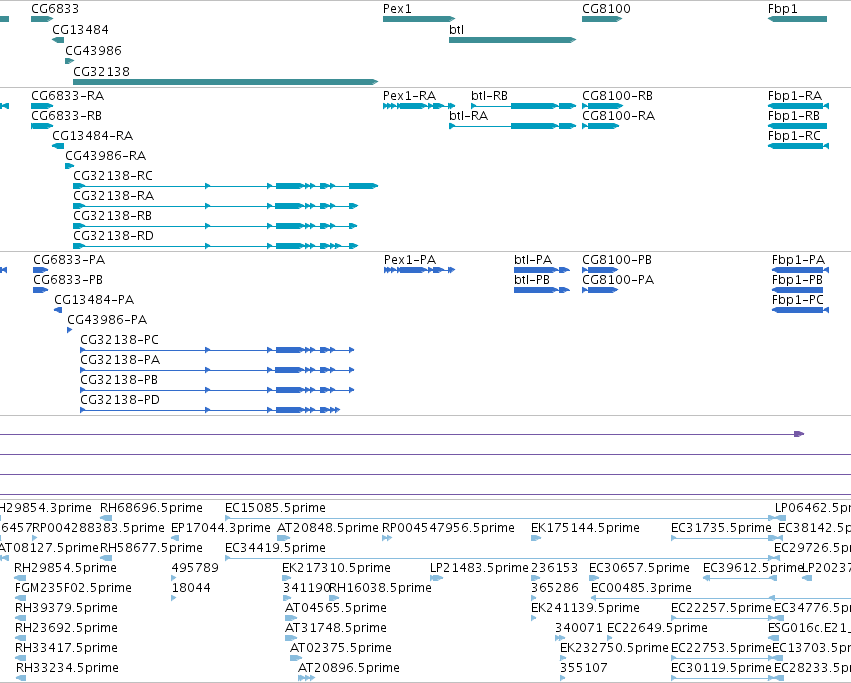Viewport: 851px width, 683px height.
Task: Select the EC22649.5prime EST label
Action: coord(657,628)
